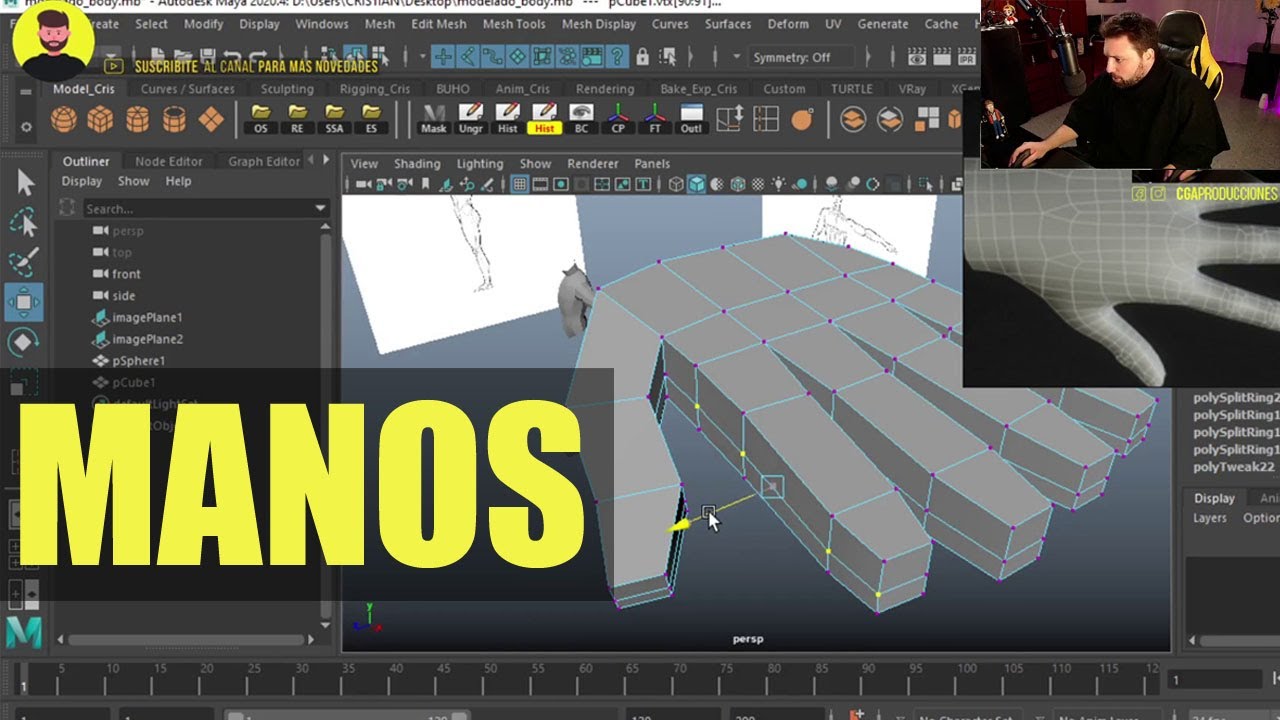Switch to the Rigging_Cris shelf tab

[375, 89]
